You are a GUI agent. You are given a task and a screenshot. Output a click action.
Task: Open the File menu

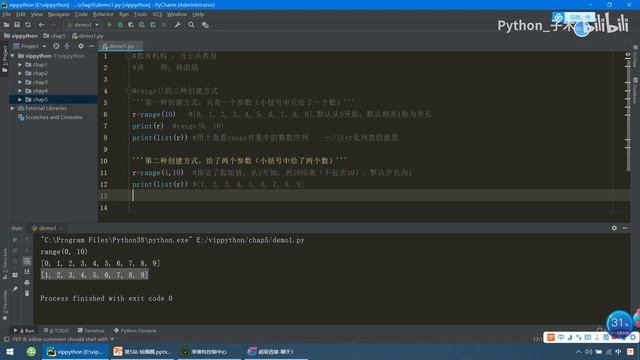[x=7, y=14]
